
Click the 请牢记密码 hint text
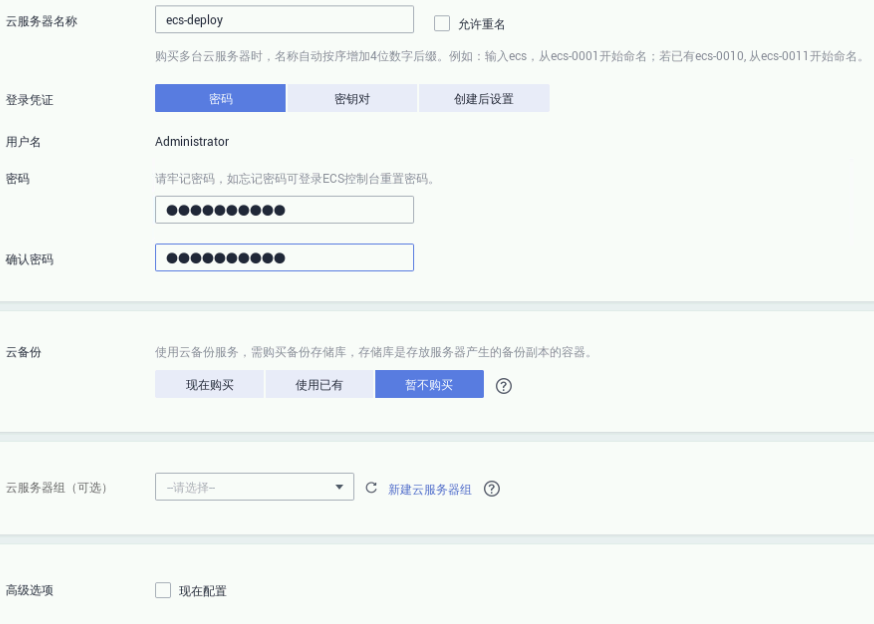pyautogui.click(x=295, y=179)
